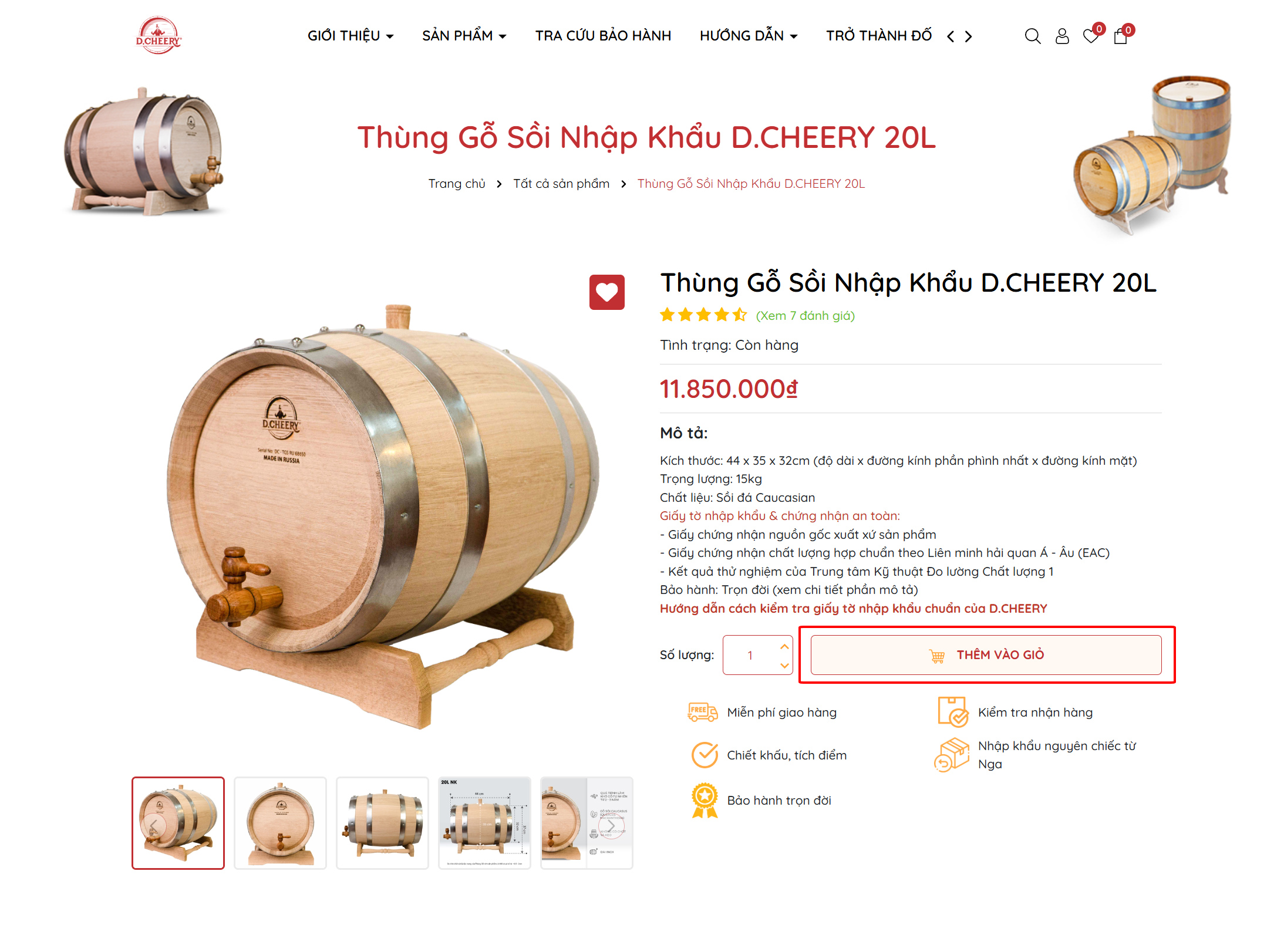Open TRA CỨU BẢO HÀNH menu item

pyautogui.click(x=603, y=36)
